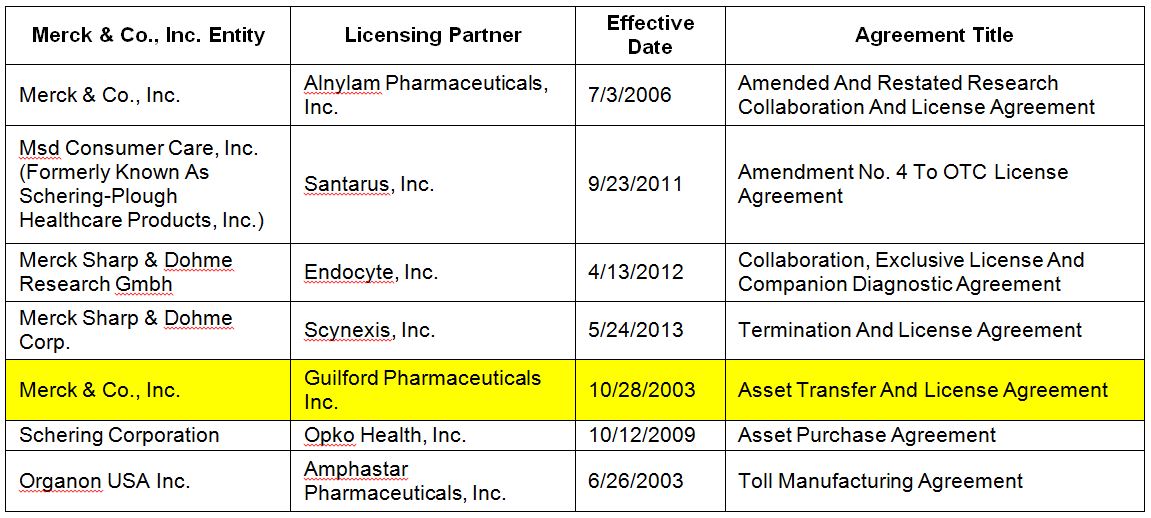
Task: Select the Licensing Partner column header
Action: [433, 36]
